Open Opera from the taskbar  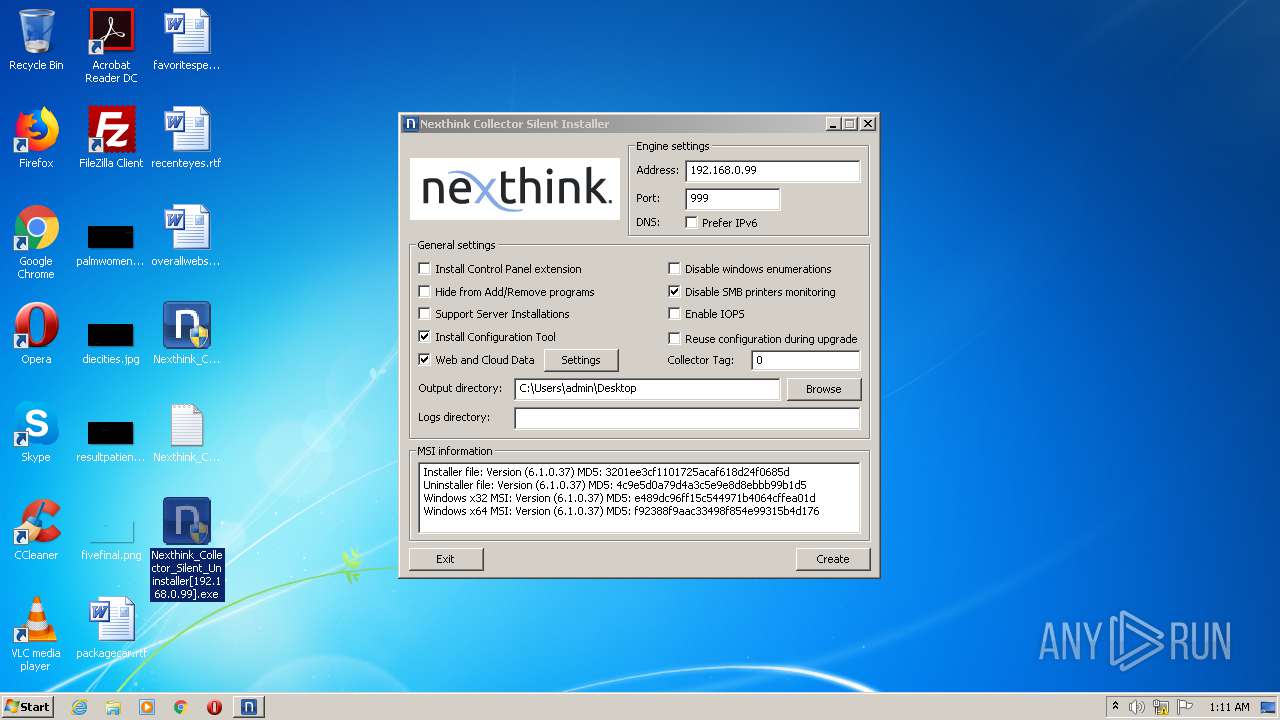point(214,707)
